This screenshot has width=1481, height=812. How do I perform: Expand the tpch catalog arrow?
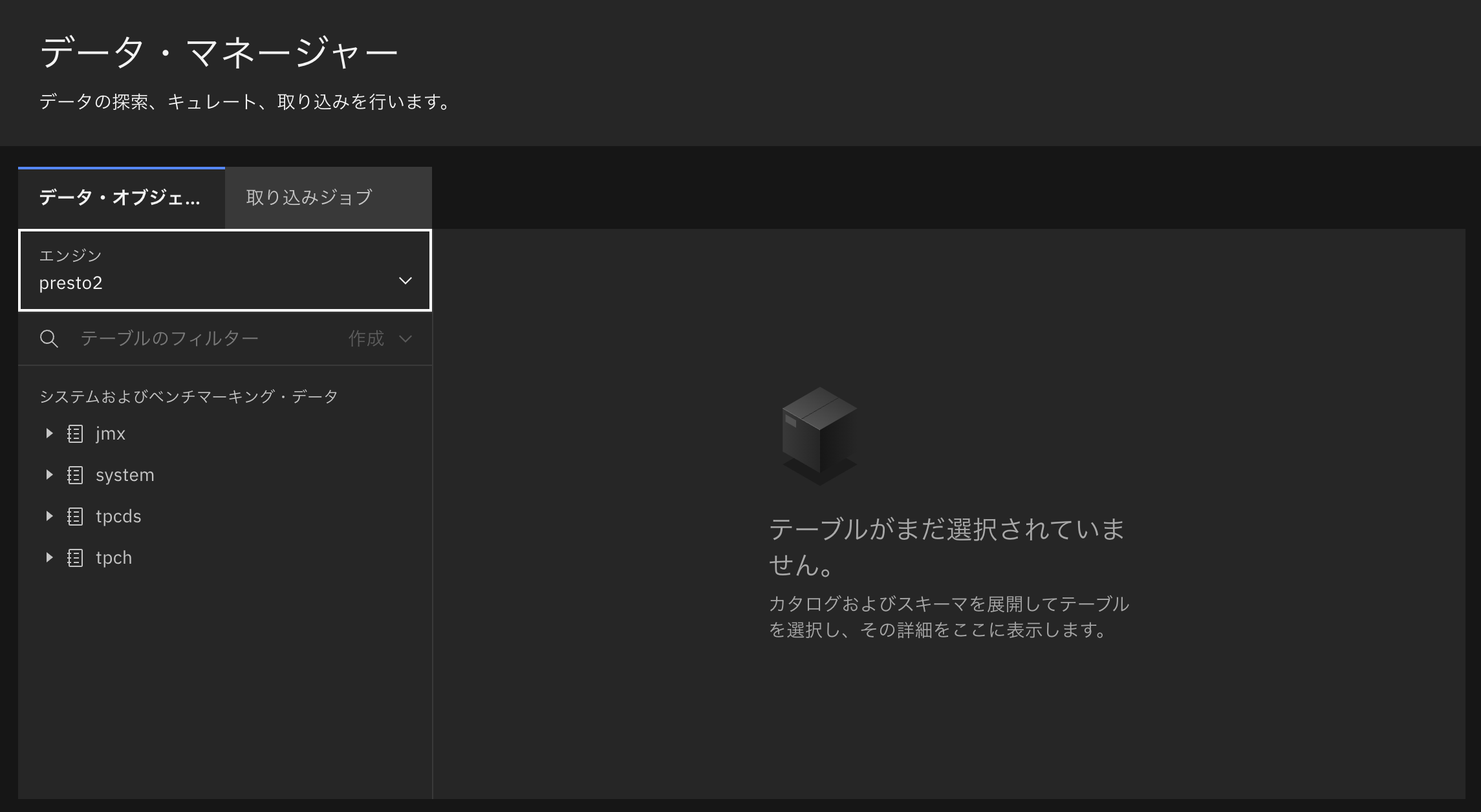[x=49, y=558]
